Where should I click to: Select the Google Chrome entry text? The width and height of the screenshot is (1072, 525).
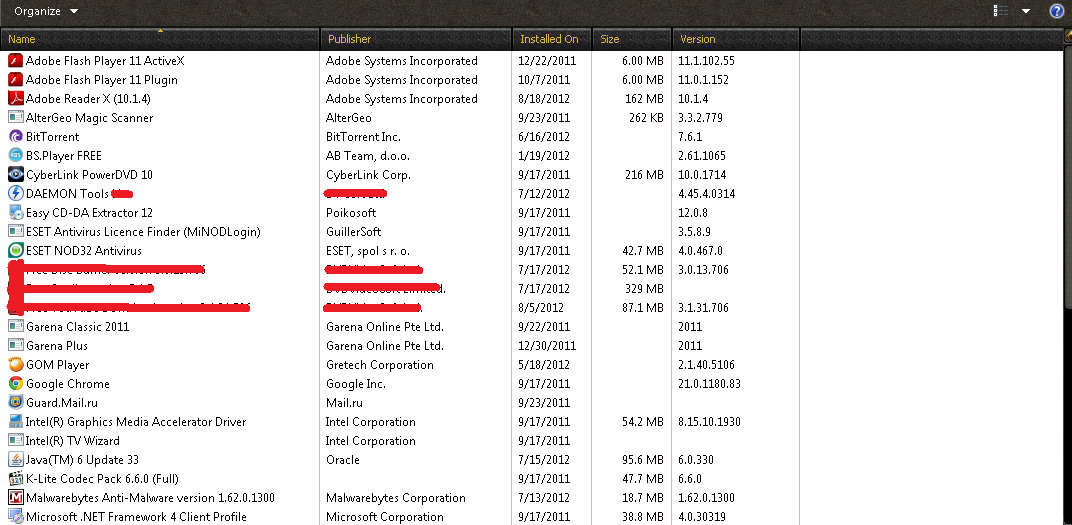[x=68, y=384]
